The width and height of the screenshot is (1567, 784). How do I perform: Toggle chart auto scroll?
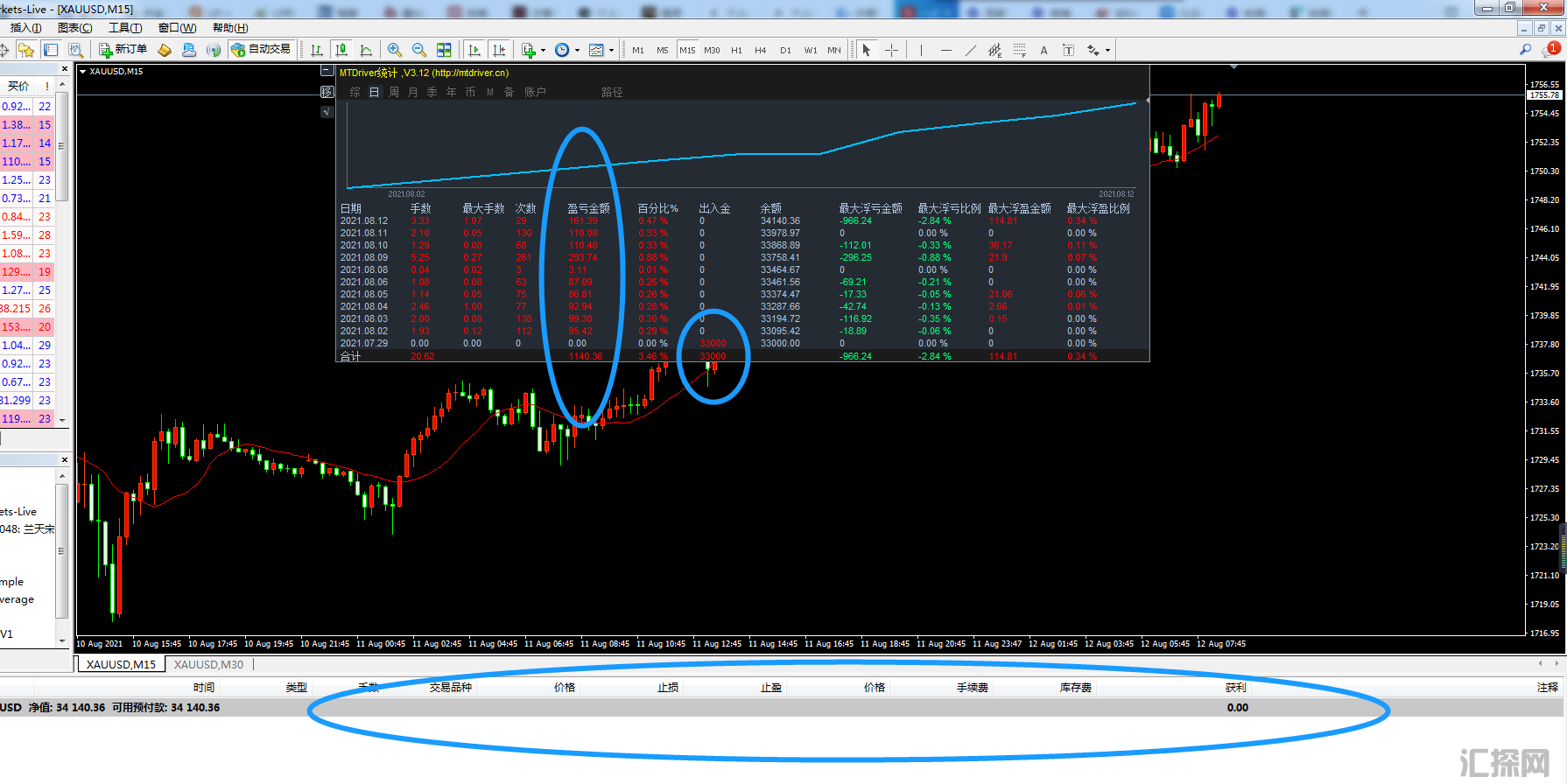474,50
